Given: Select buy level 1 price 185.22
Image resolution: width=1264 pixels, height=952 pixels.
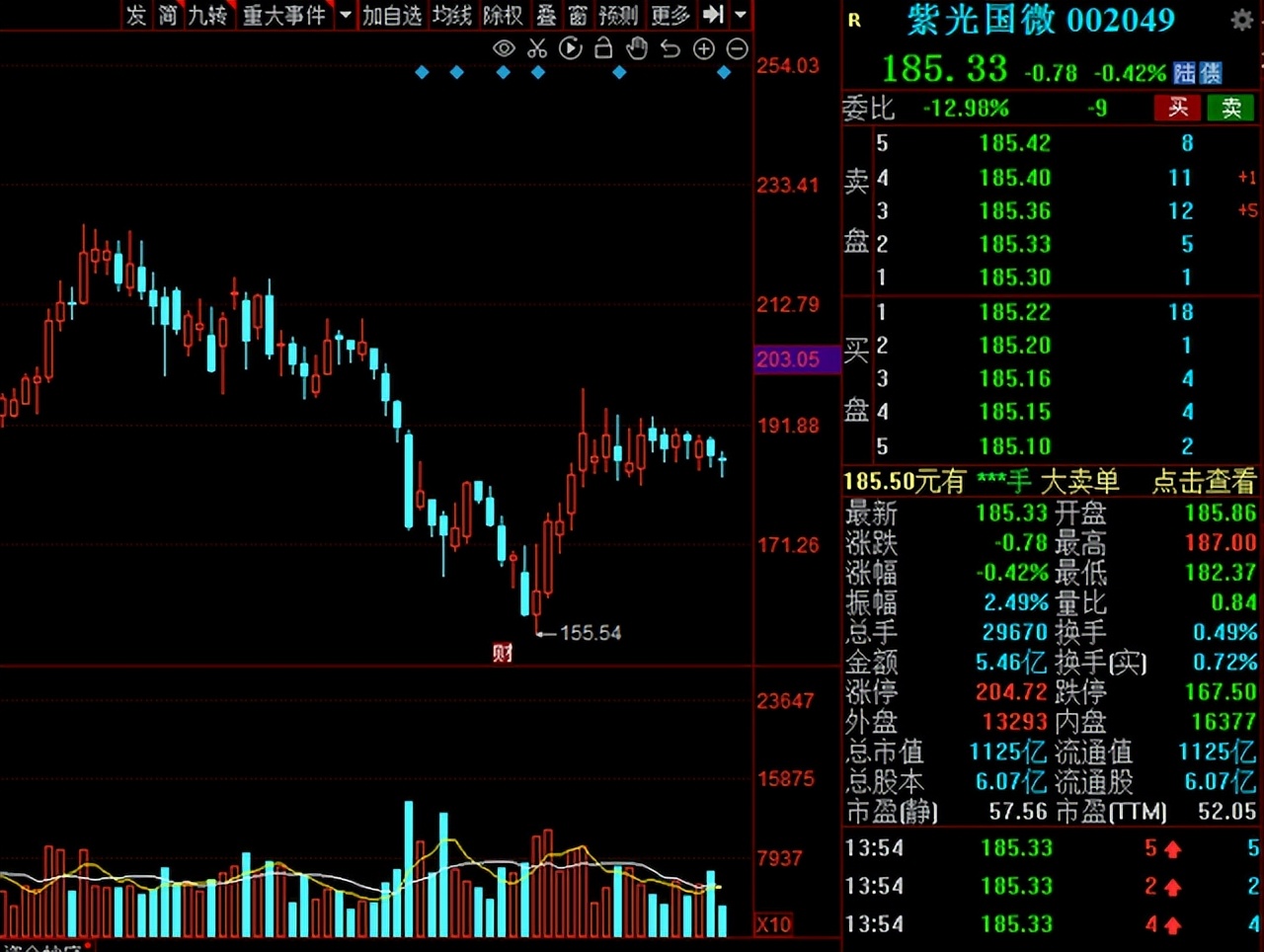Looking at the screenshot, I should pos(1015,312).
